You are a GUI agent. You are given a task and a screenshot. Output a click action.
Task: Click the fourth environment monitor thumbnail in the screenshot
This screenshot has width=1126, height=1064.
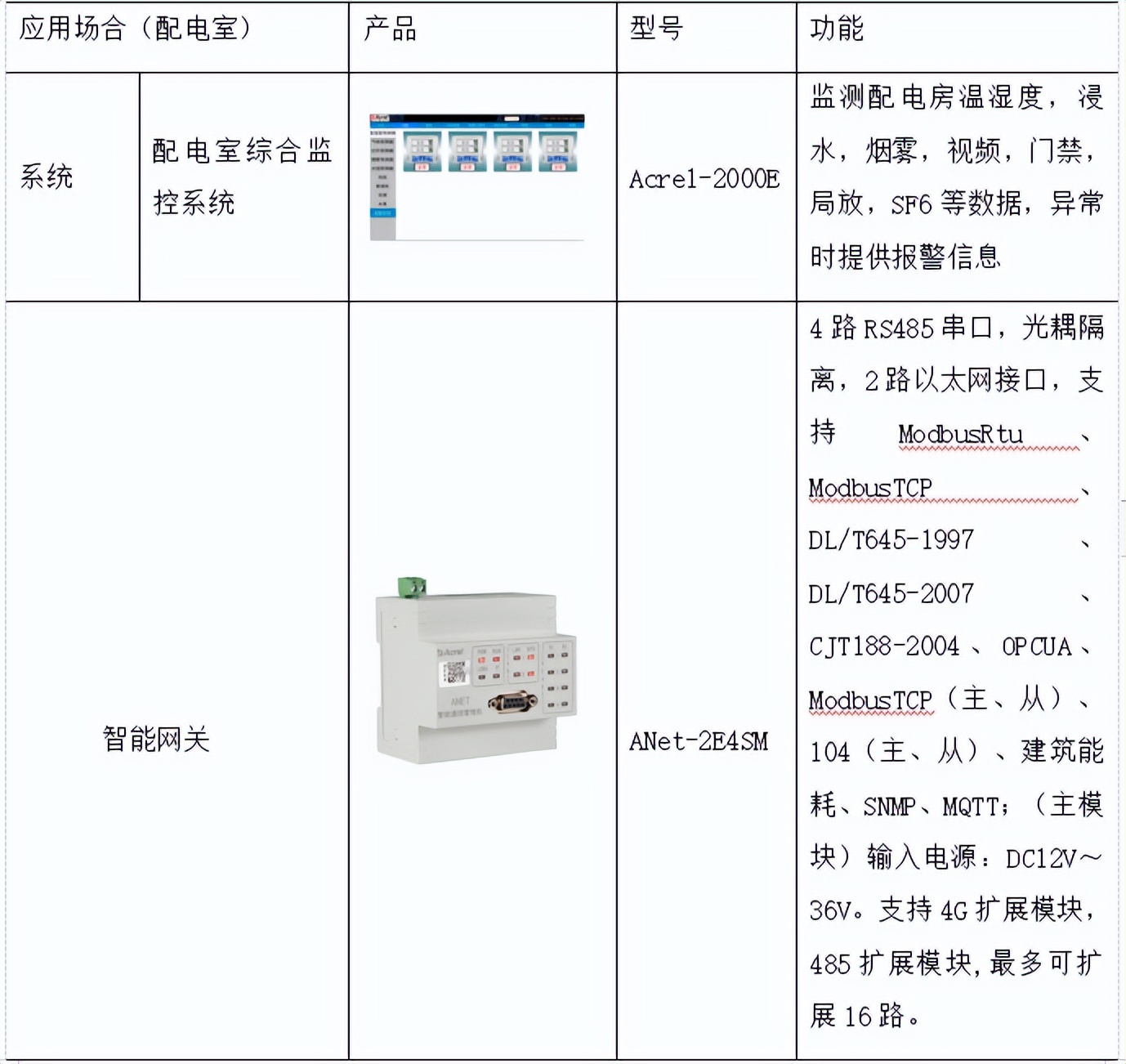click(557, 151)
